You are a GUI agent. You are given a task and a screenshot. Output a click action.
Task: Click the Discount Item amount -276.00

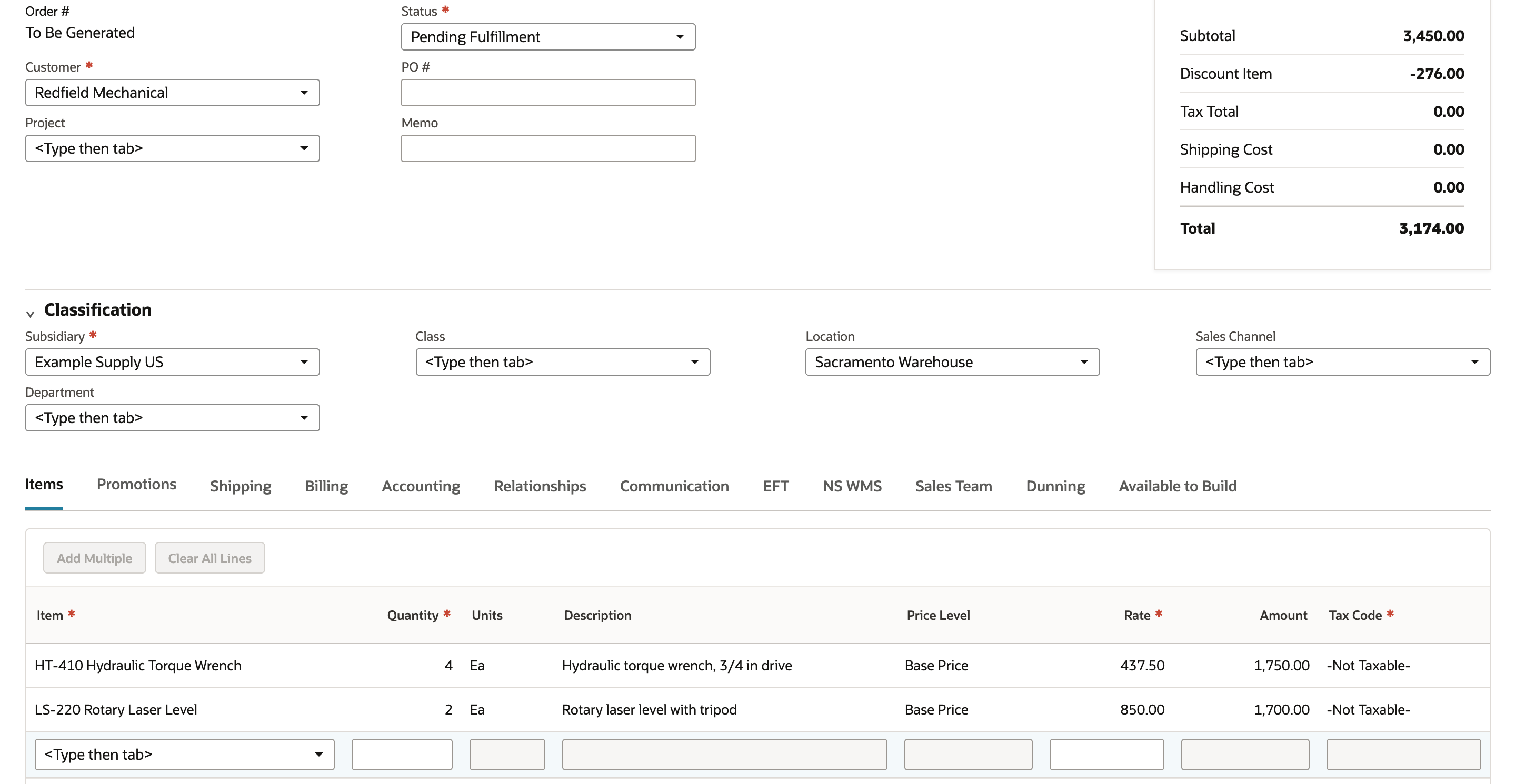1437,74
